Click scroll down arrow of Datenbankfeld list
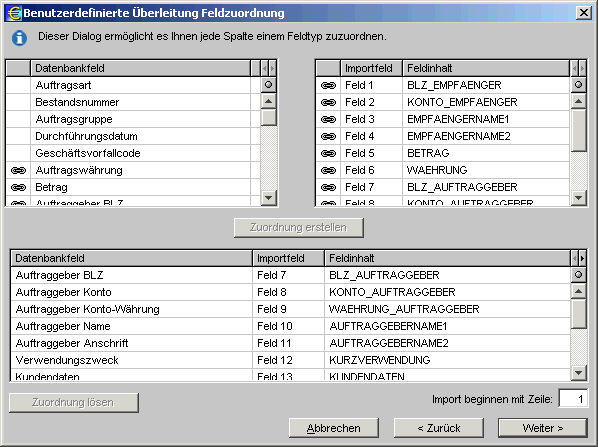The height and width of the screenshot is (447, 598). click(269, 198)
